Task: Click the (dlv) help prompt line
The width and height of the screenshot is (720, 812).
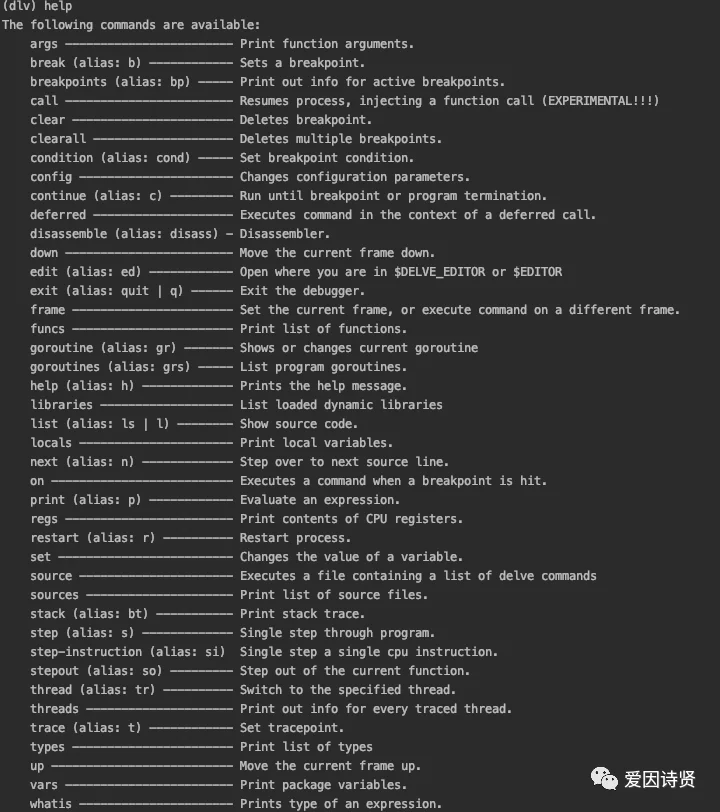Action: pyautogui.click(x=37, y=6)
